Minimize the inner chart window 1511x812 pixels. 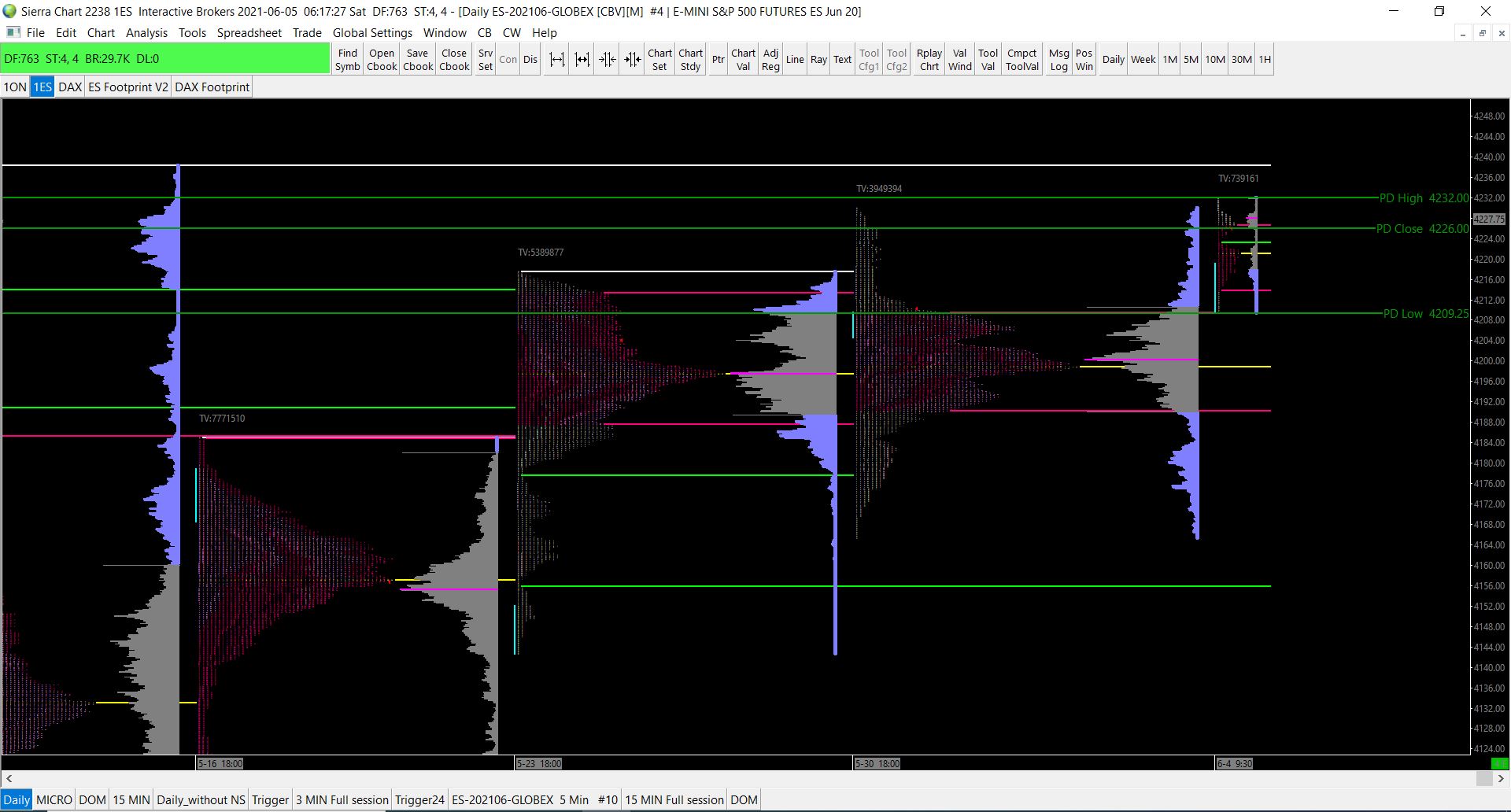tap(1463, 33)
